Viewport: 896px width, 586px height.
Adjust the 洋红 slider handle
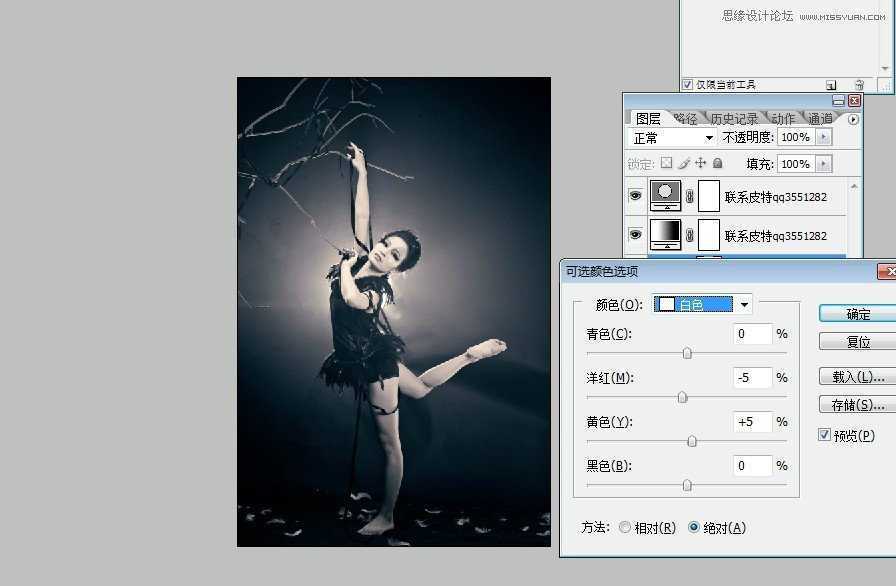(682, 398)
